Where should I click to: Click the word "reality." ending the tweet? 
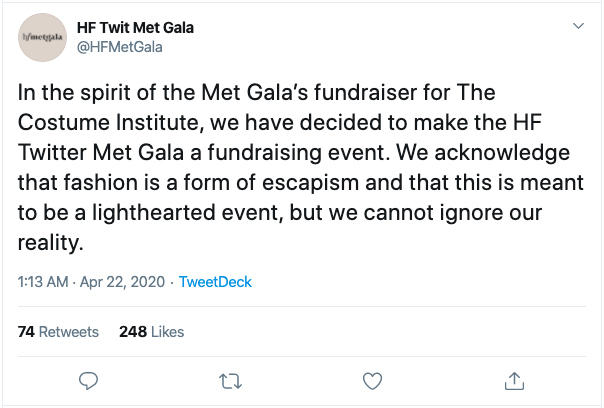47,243
